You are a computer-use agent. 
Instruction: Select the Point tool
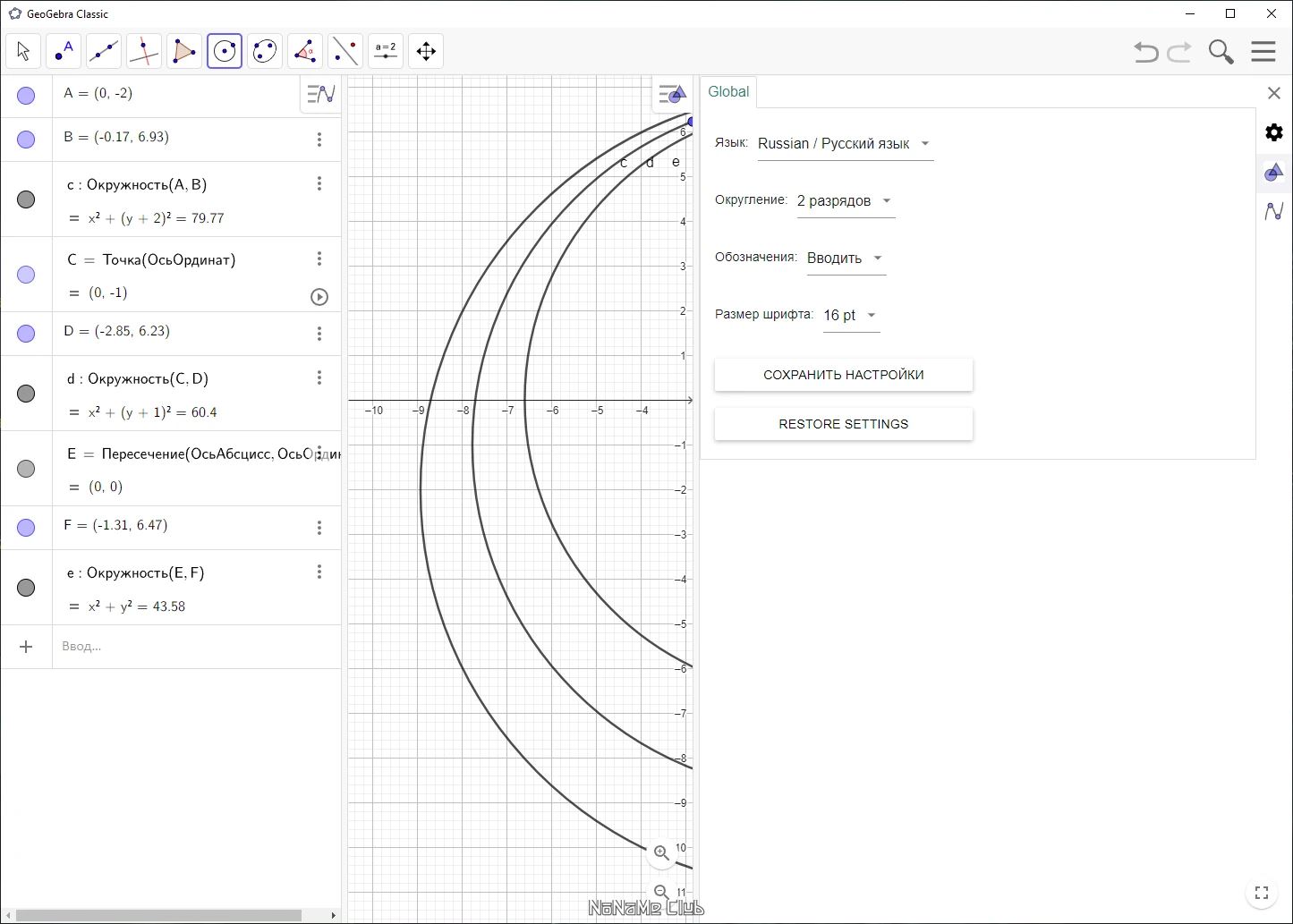tap(64, 52)
